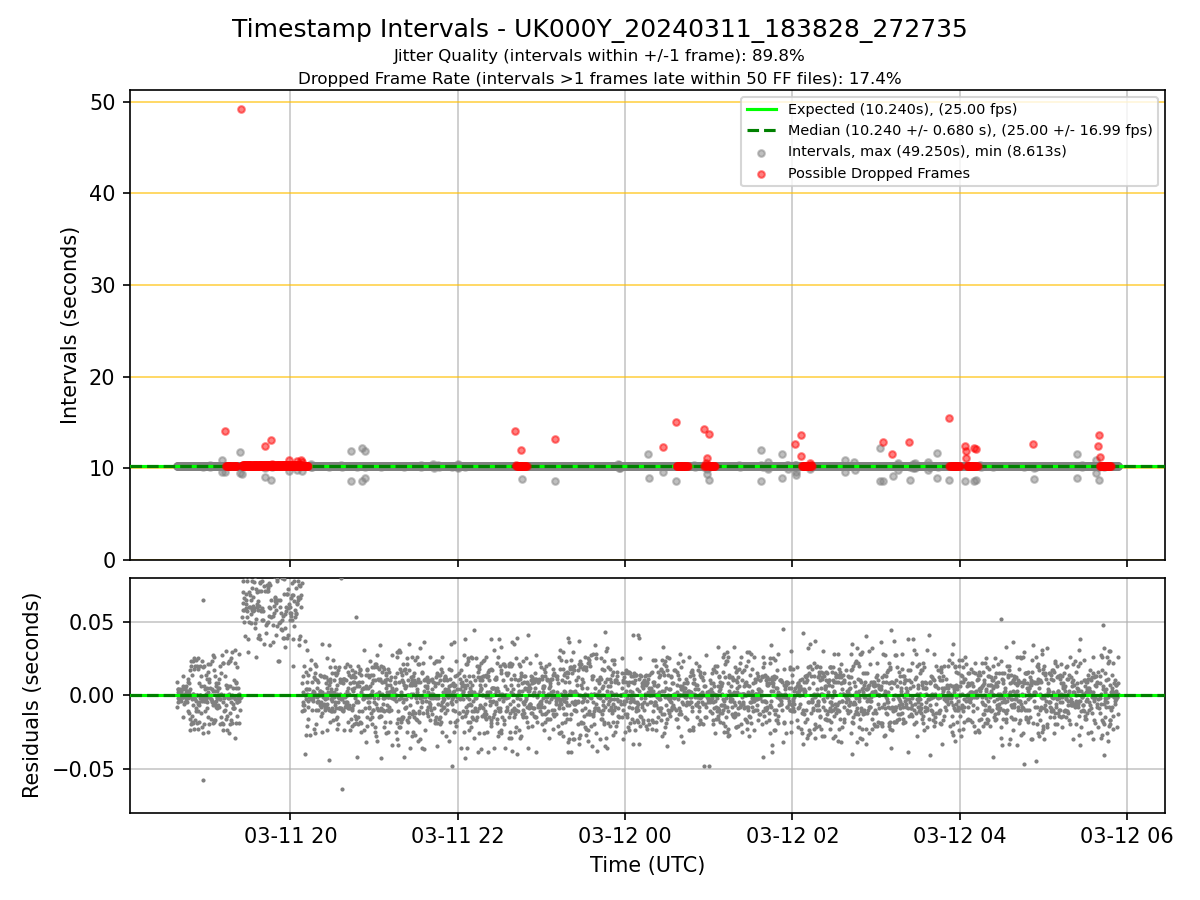Screen dimensions: 1200x900
Task: Click the 'Jitter Quality' subtitle line with 89.8%
Action: pos(599,56)
